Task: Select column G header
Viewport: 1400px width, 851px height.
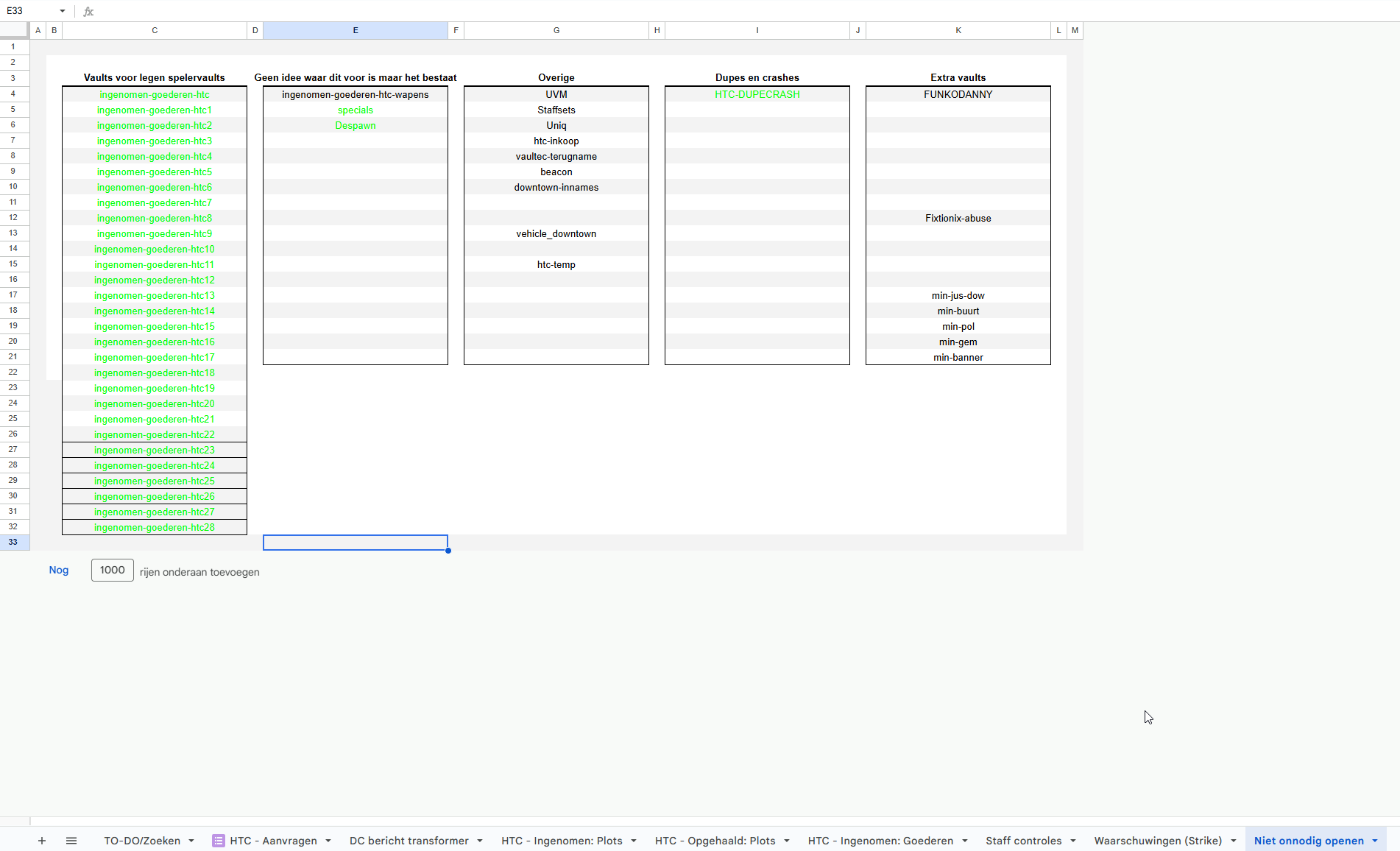Action: [556, 30]
